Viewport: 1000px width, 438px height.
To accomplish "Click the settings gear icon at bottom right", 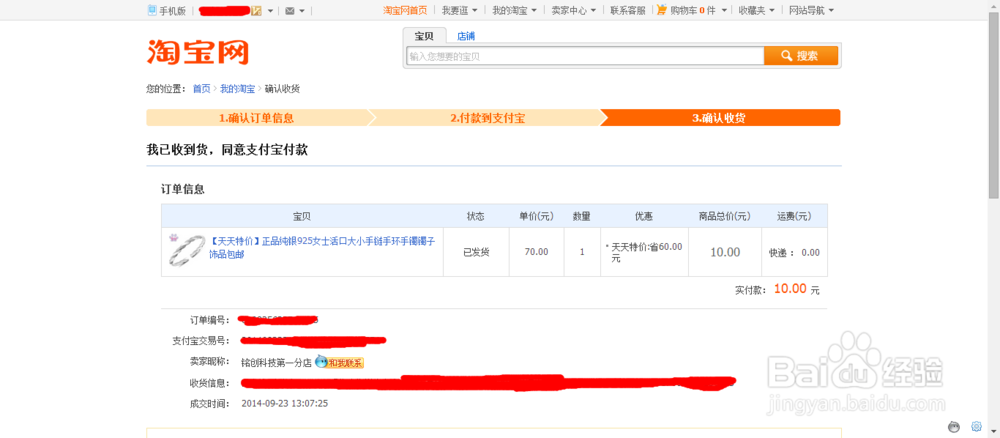I will coord(976,426).
